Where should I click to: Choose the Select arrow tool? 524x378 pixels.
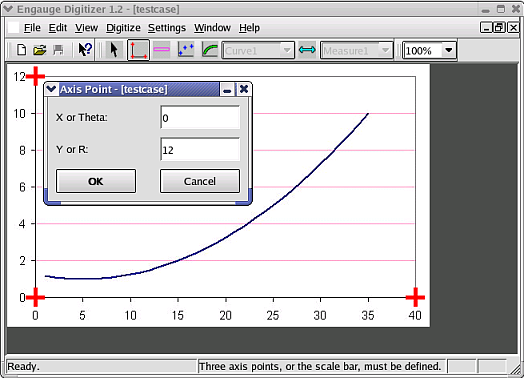[114, 50]
